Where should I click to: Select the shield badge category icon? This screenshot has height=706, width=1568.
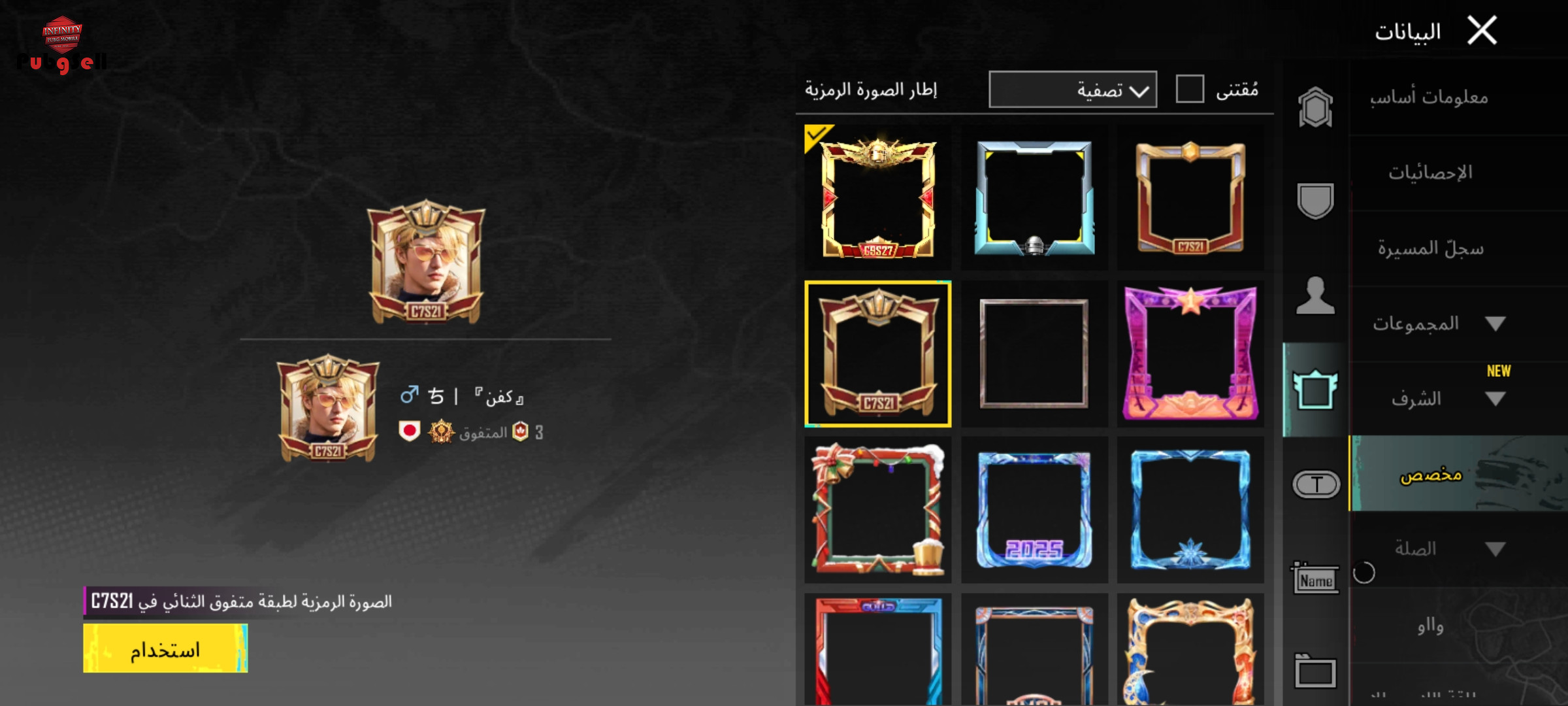pos(1315,201)
